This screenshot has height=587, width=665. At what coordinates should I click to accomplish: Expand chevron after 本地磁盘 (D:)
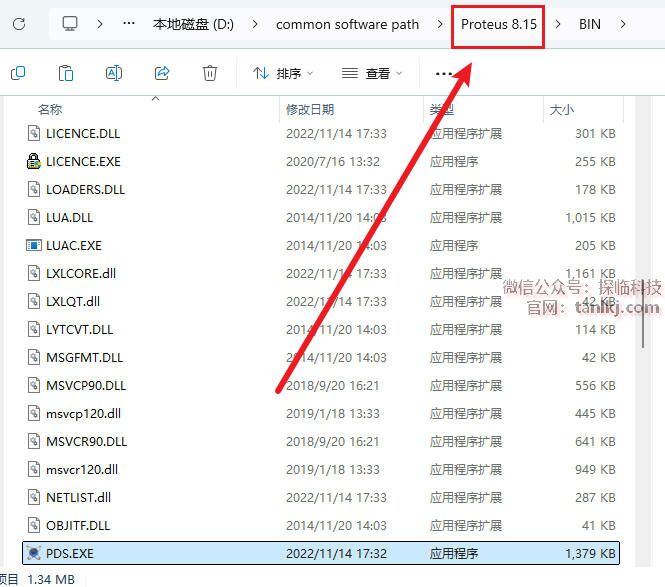click(x=255, y=24)
